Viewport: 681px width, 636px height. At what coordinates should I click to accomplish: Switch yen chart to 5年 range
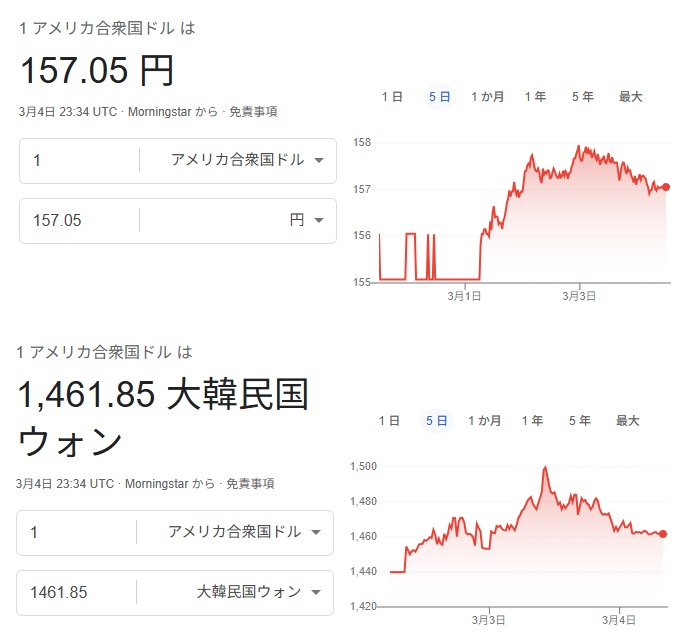[582, 97]
